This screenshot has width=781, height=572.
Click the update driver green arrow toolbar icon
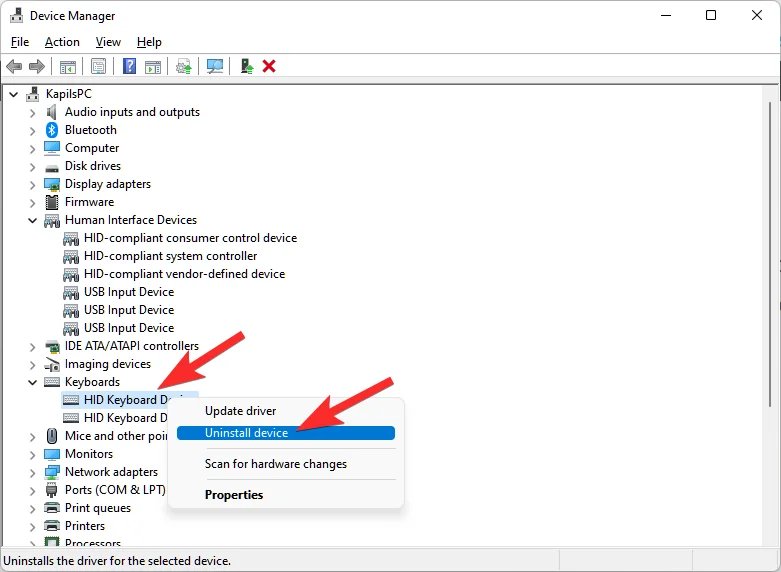247,66
